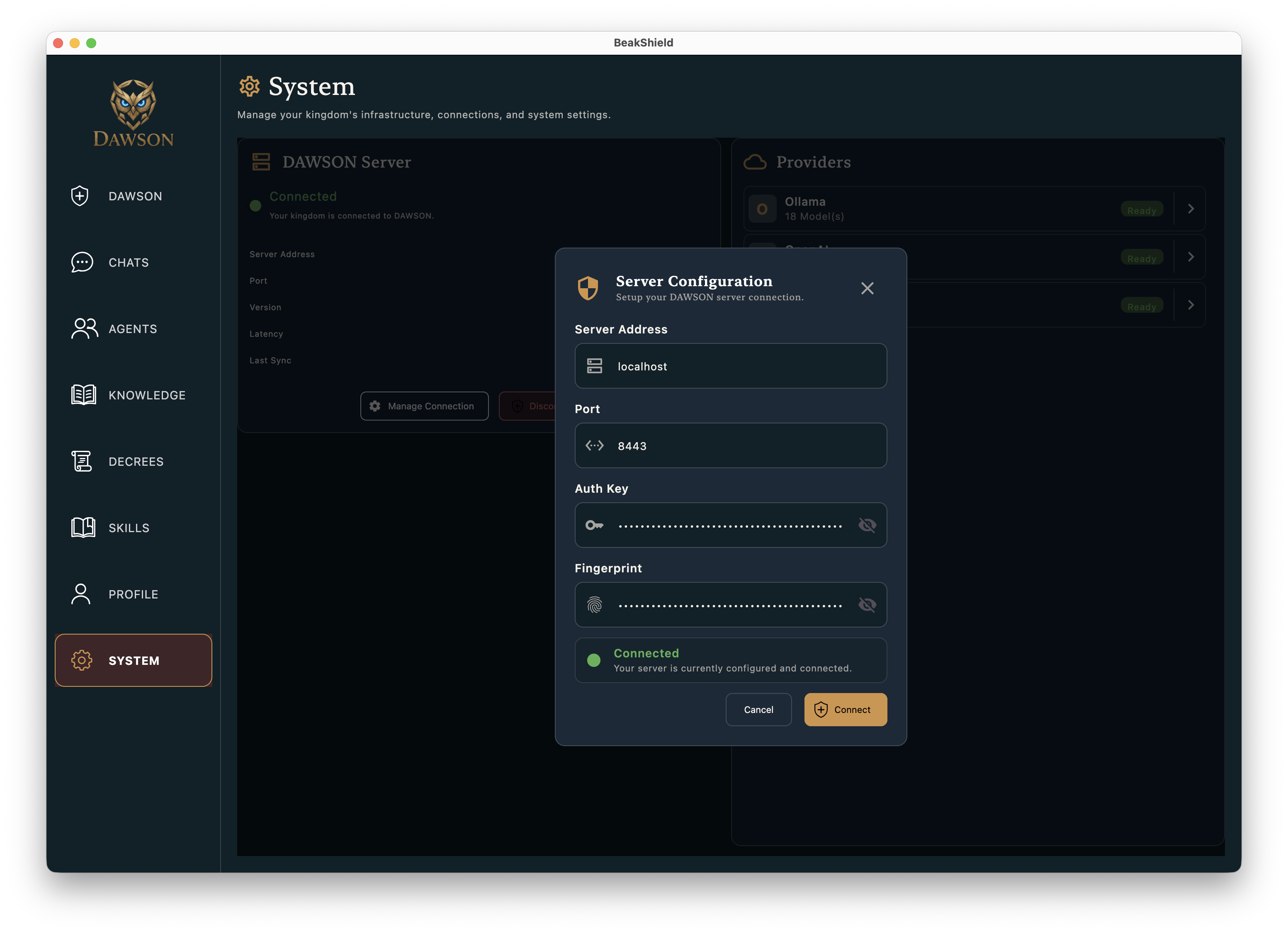The width and height of the screenshot is (1288, 934).
Task: Open the KNOWLEDGE sidebar section
Action: pos(134,395)
